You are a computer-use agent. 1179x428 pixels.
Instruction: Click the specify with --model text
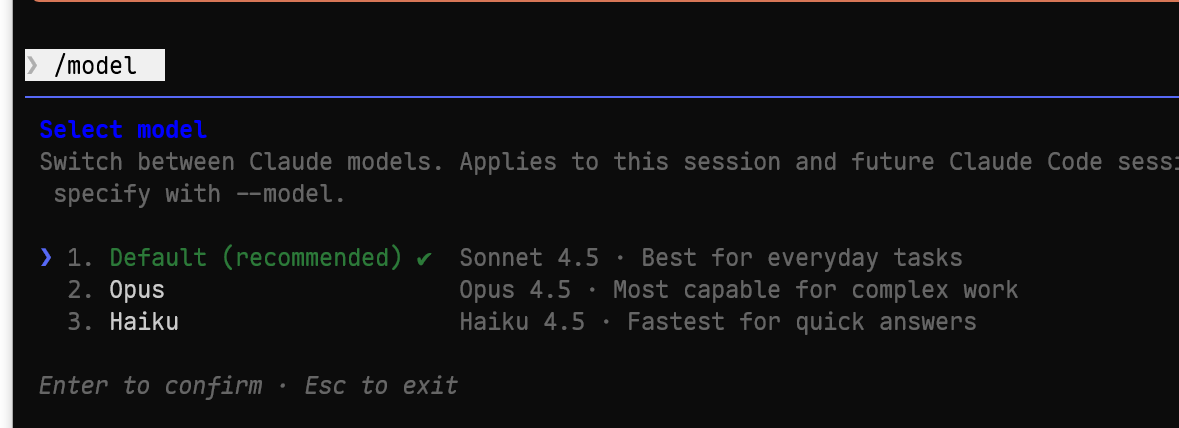tap(199, 194)
